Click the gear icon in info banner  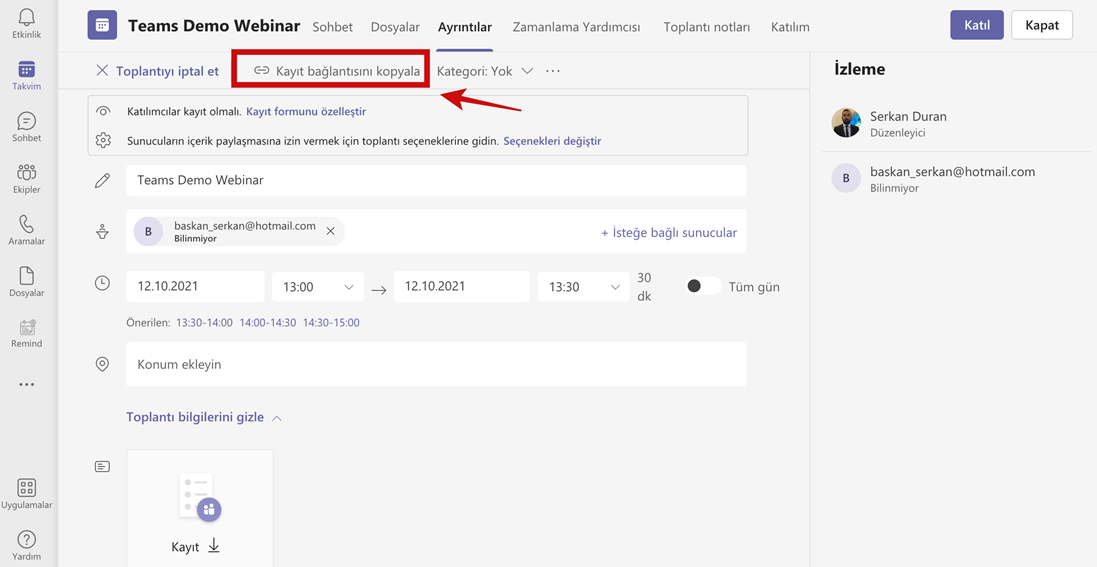pyautogui.click(x=104, y=140)
